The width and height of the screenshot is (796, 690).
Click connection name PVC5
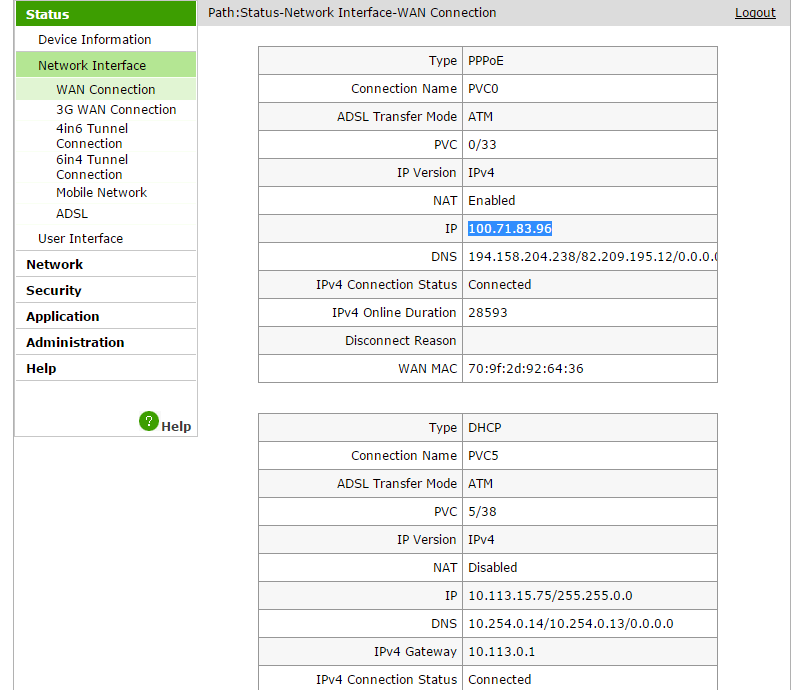point(483,455)
